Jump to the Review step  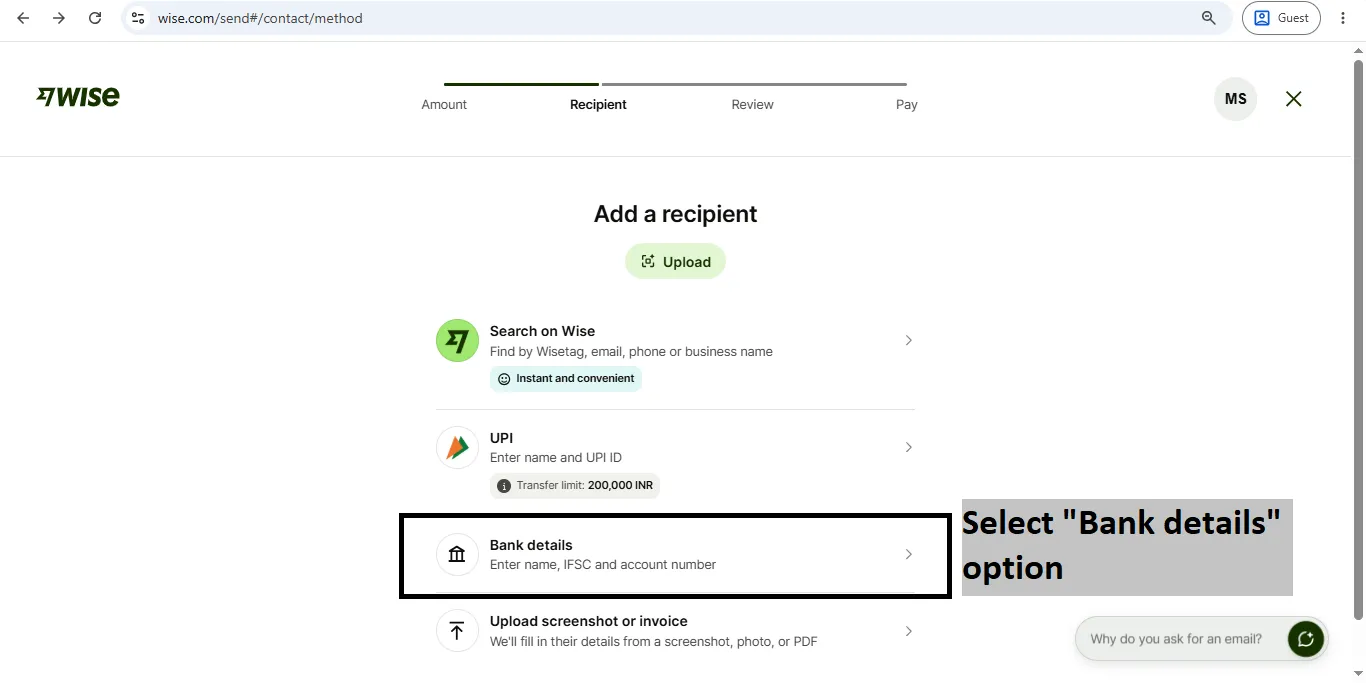[752, 104]
